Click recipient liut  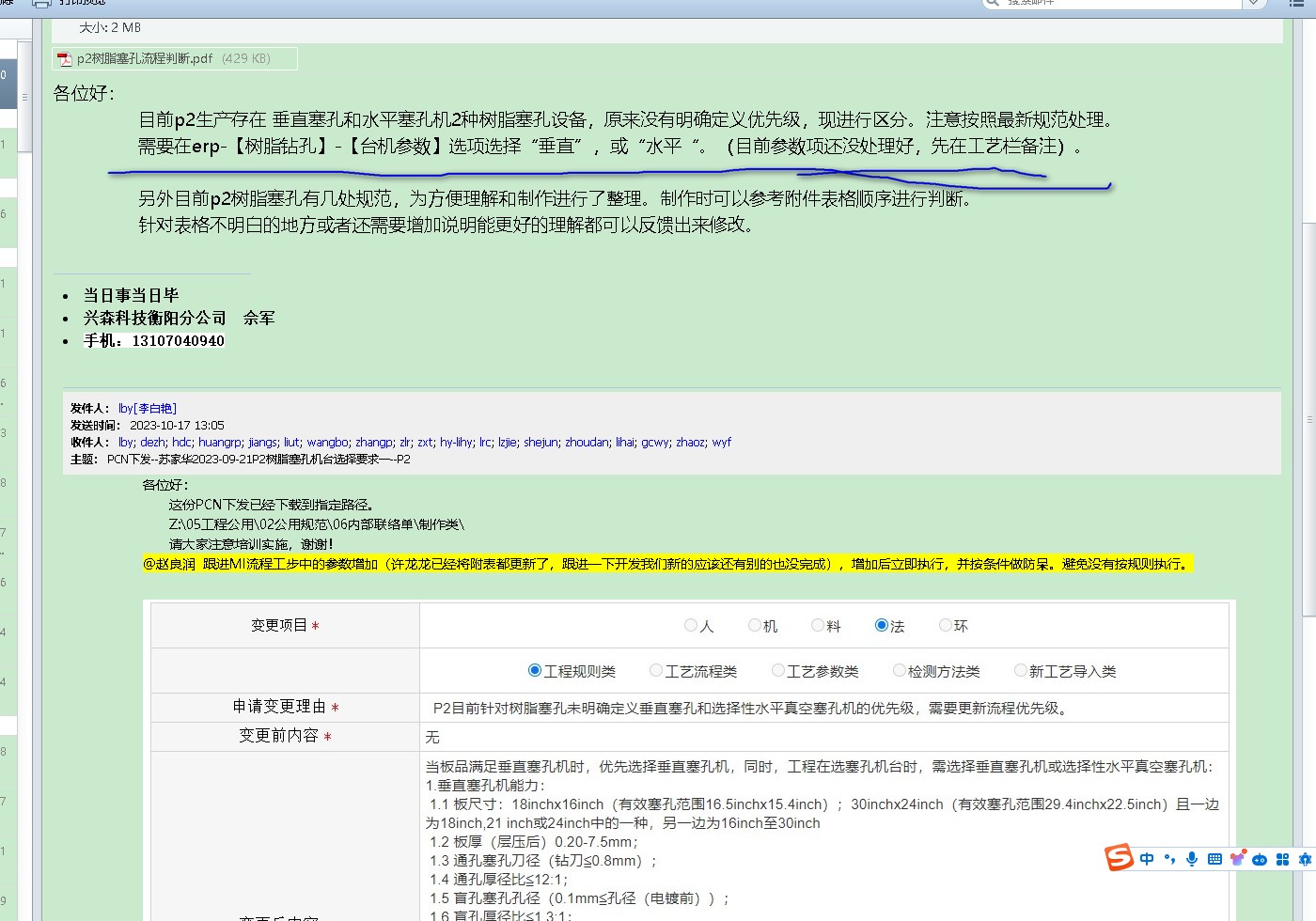pos(292,442)
